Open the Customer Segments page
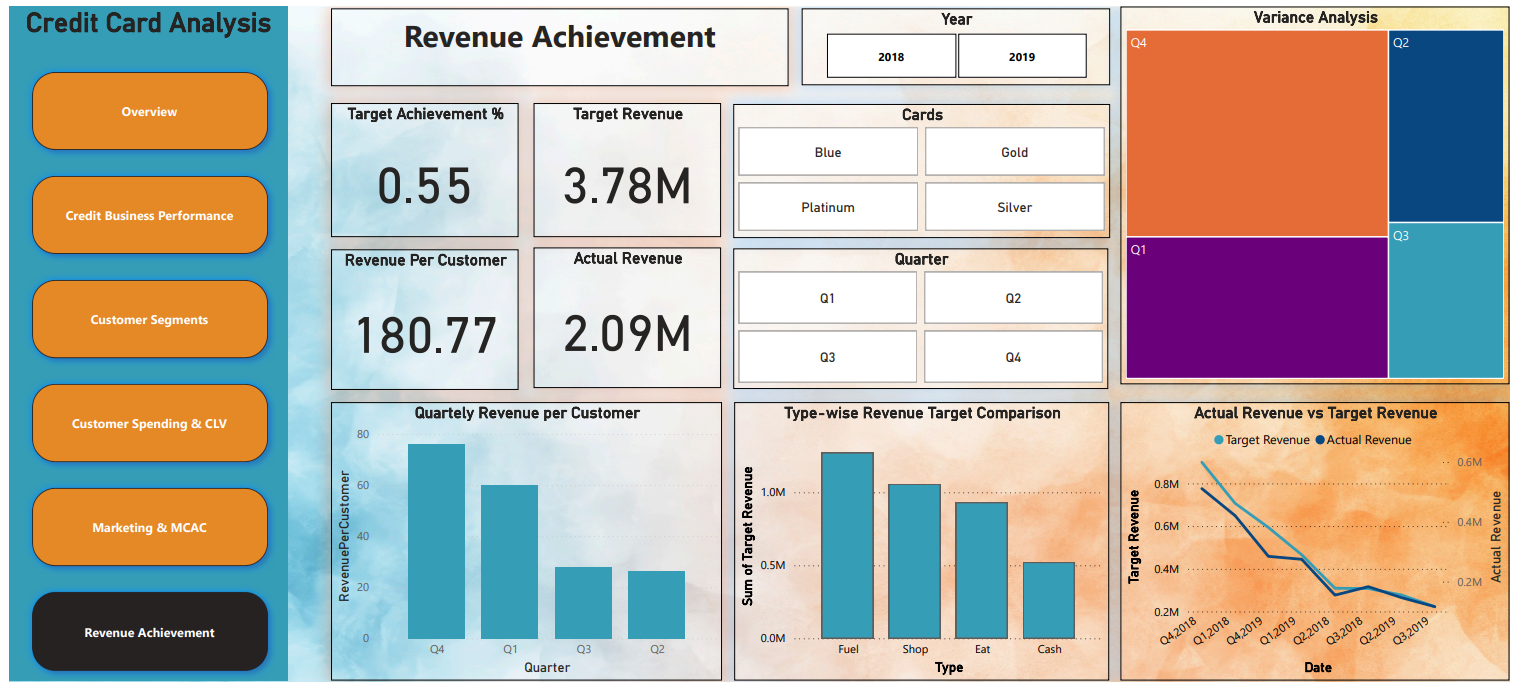Screen dimensions: 1519x690 [x=150, y=320]
